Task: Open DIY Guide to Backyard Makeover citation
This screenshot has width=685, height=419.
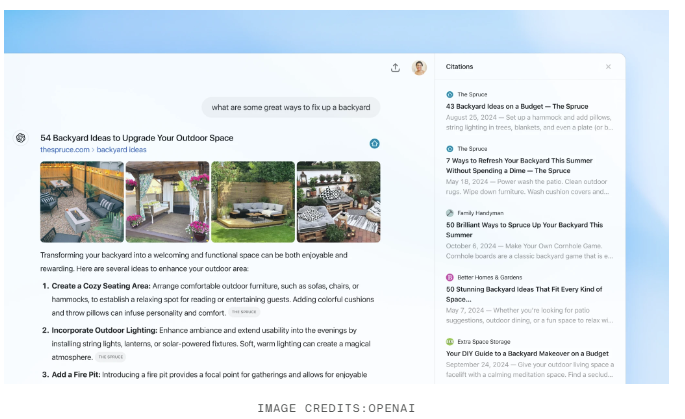Action: tap(524, 353)
